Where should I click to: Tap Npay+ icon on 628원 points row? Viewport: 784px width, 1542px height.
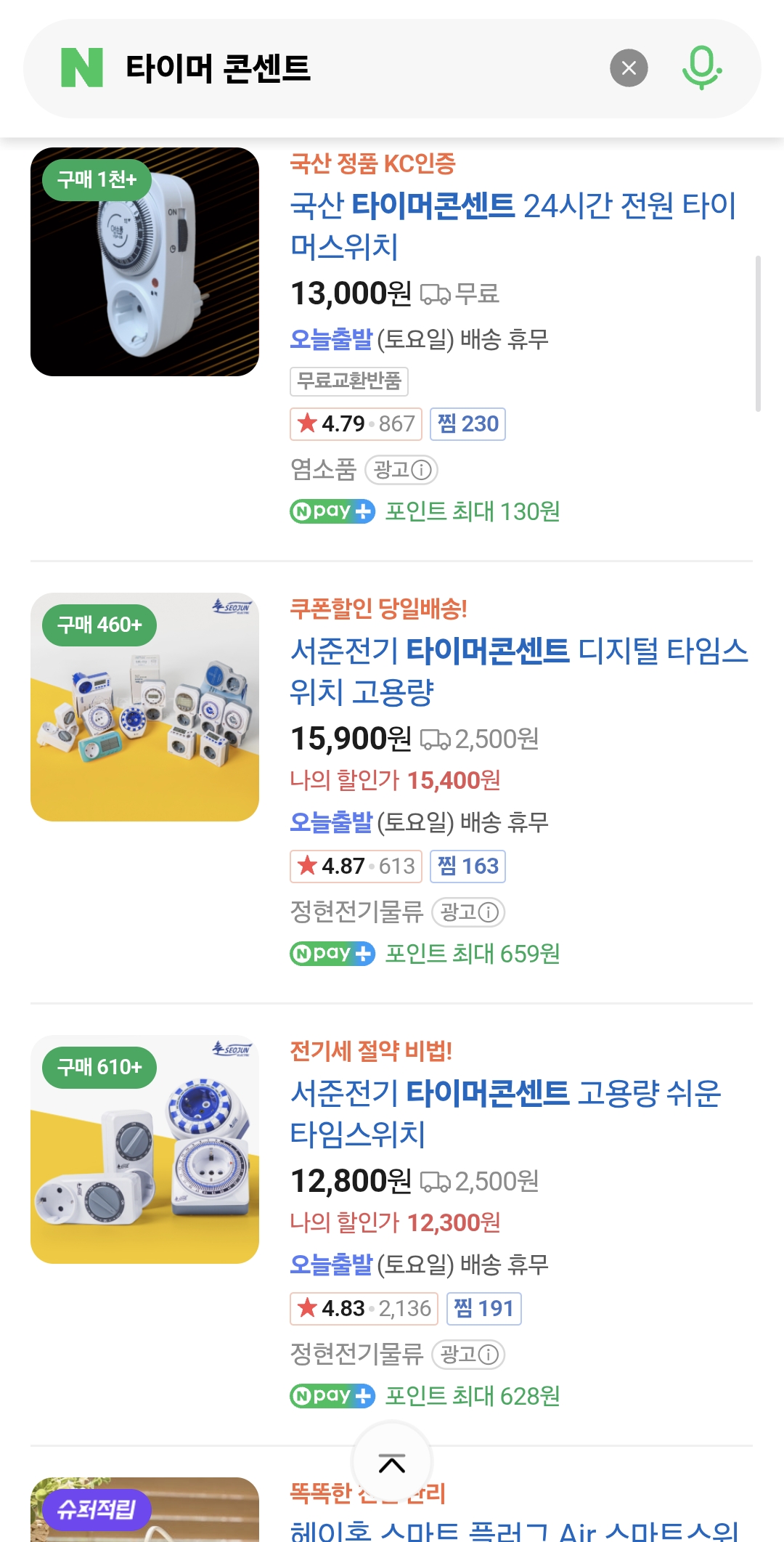click(x=332, y=1396)
